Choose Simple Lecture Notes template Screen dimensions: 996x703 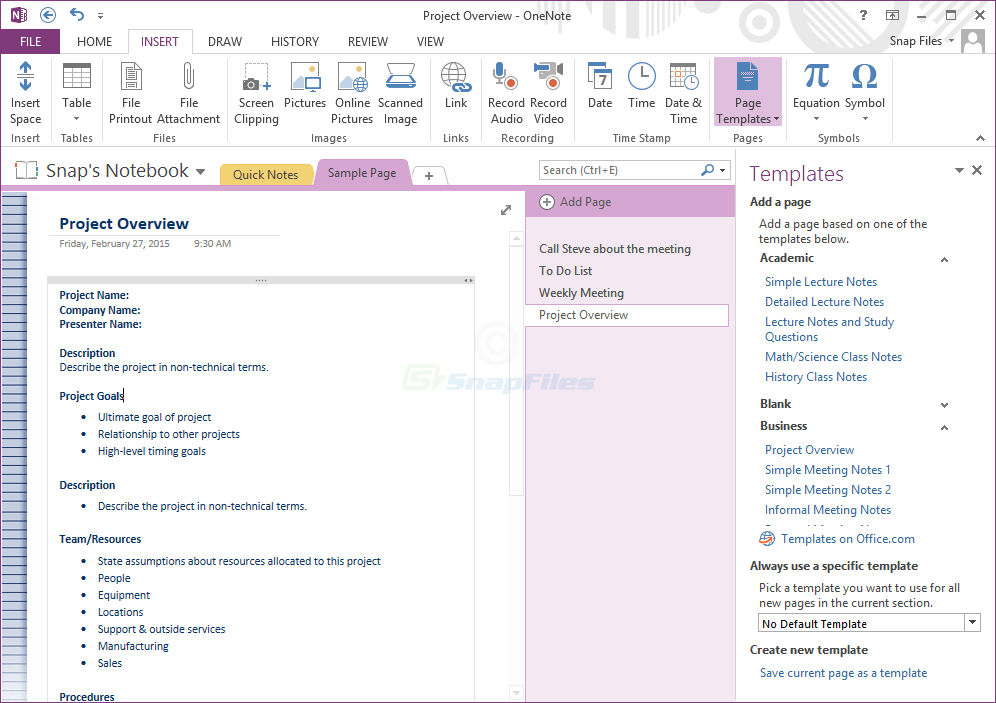pyautogui.click(x=821, y=281)
